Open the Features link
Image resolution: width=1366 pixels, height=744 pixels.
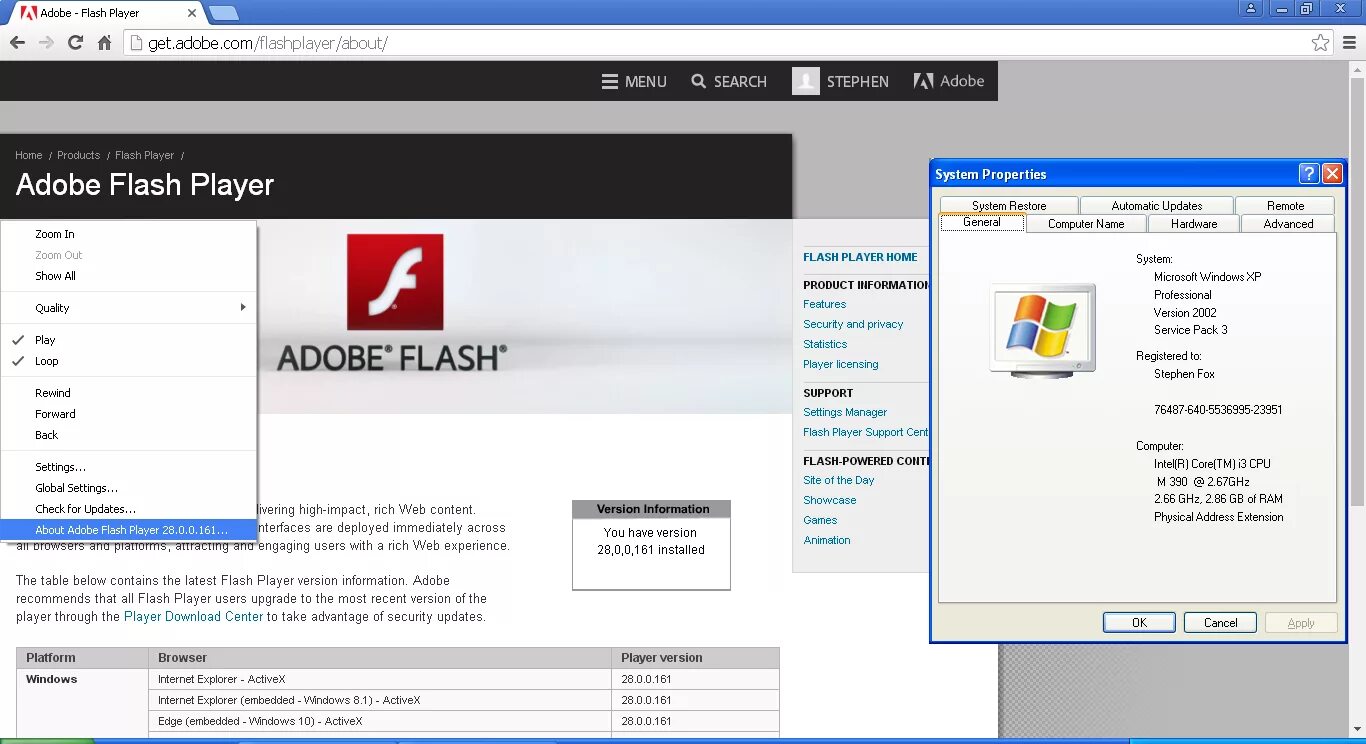coord(825,304)
